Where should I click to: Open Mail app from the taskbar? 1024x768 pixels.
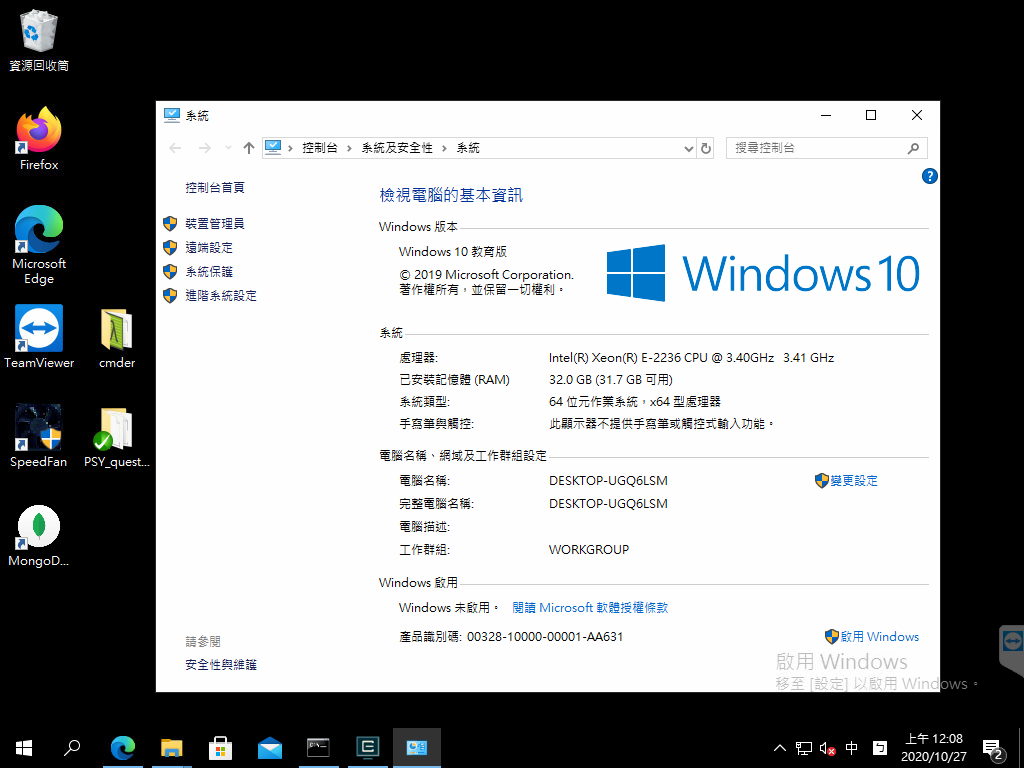click(x=269, y=748)
